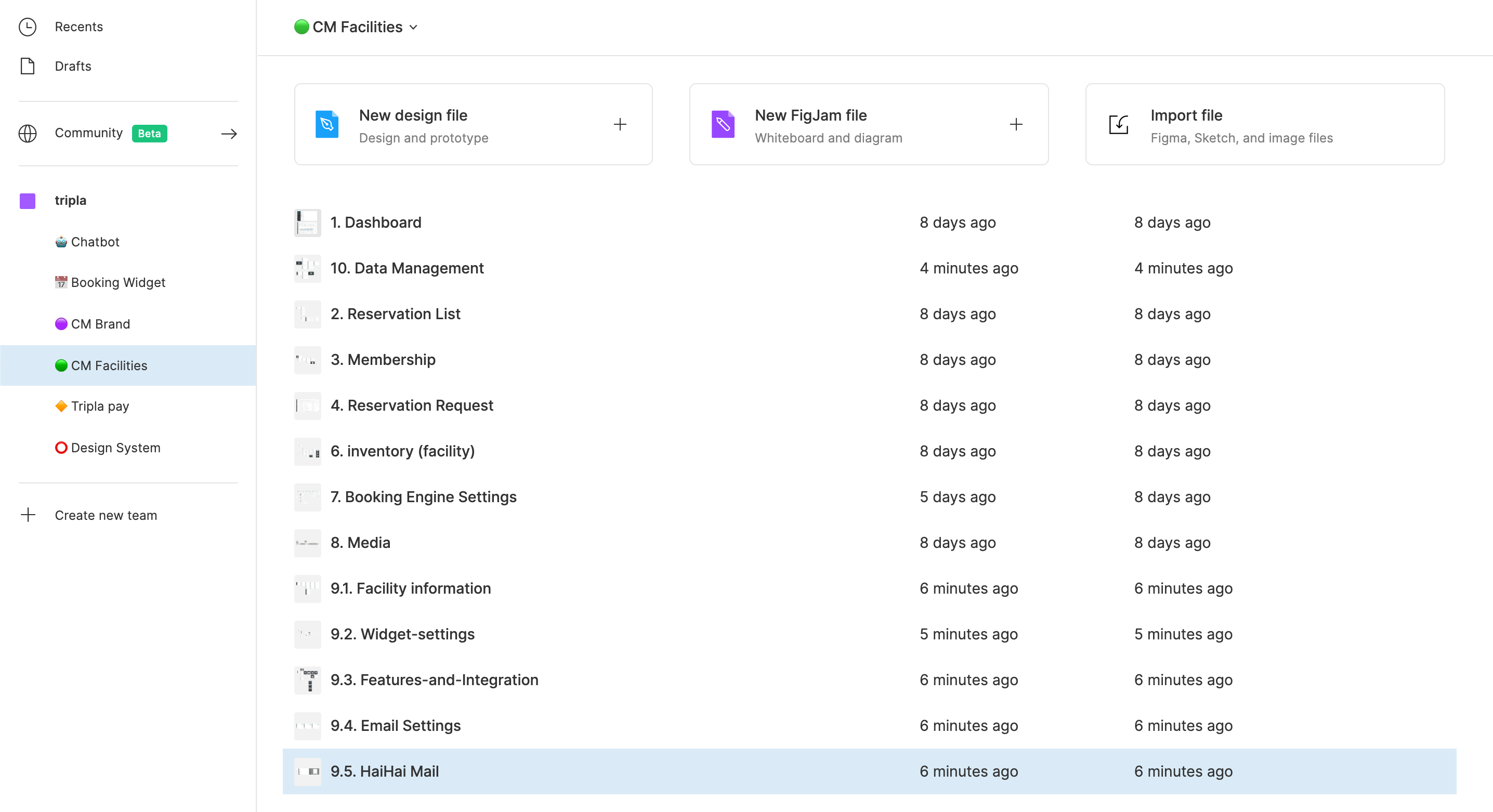Click the purple FigJam marker icon

[x=723, y=124]
